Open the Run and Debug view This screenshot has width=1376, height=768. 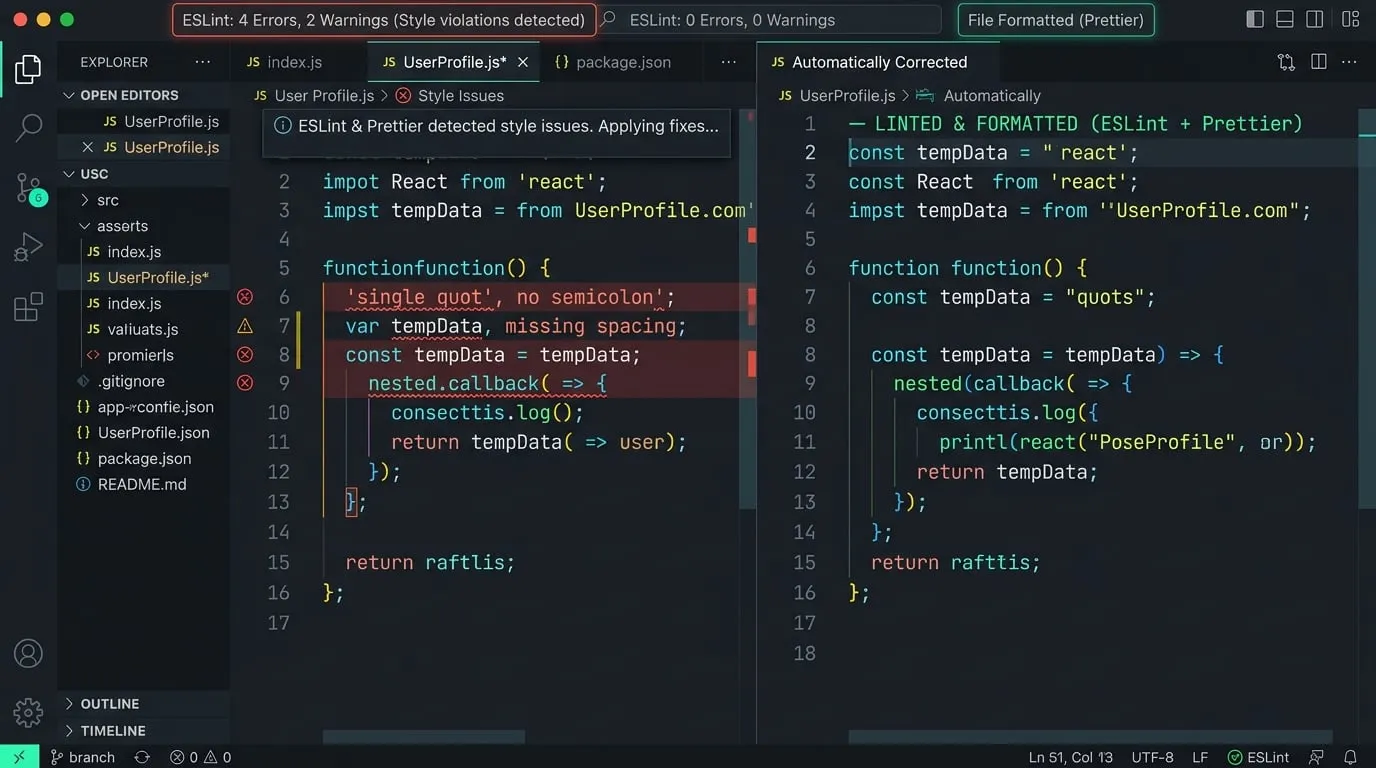pos(28,247)
